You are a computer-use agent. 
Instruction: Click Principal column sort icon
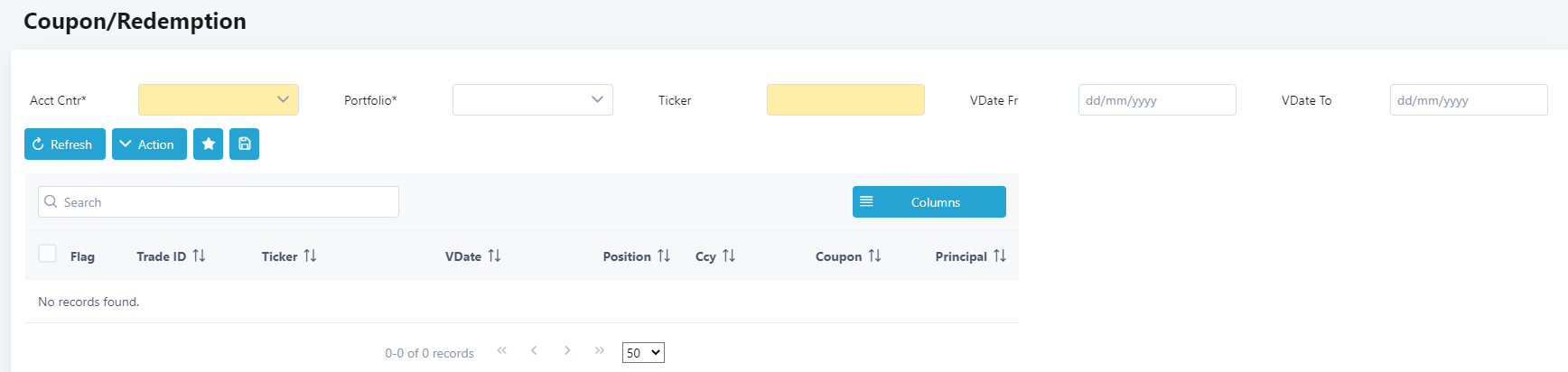click(999, 256)
